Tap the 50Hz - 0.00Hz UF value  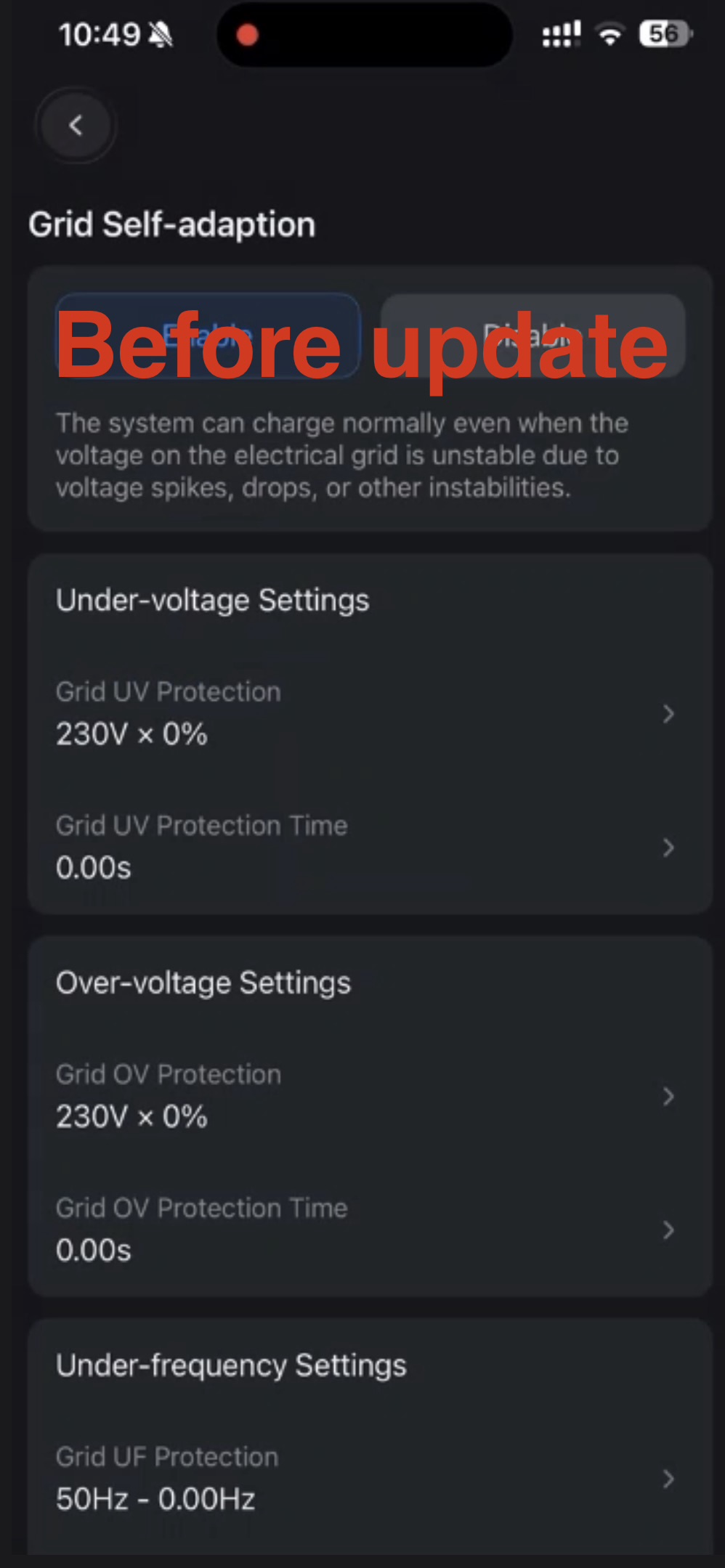(155, 1499)
